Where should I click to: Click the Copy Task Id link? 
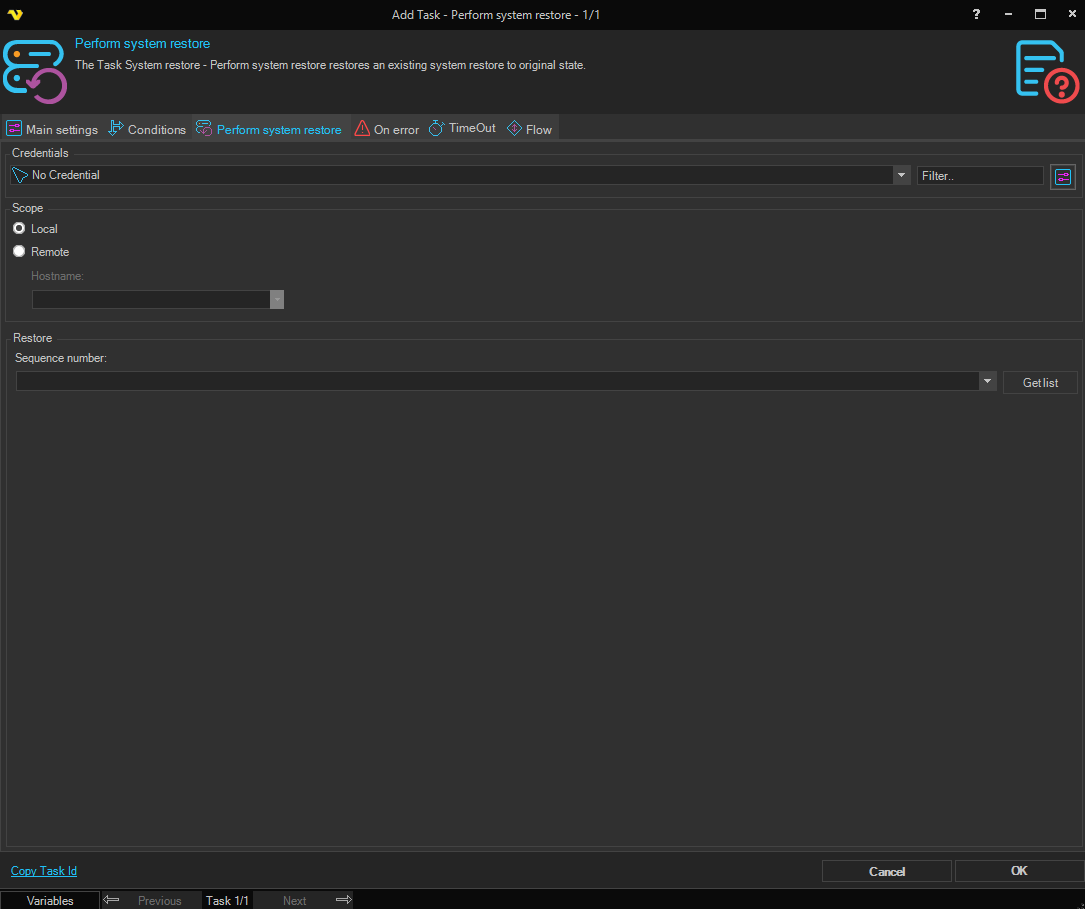[x=44, y=871]
